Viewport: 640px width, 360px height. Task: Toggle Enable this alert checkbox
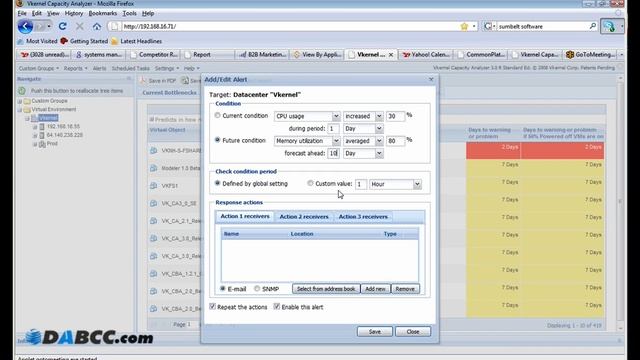click(x=277, y=307)
